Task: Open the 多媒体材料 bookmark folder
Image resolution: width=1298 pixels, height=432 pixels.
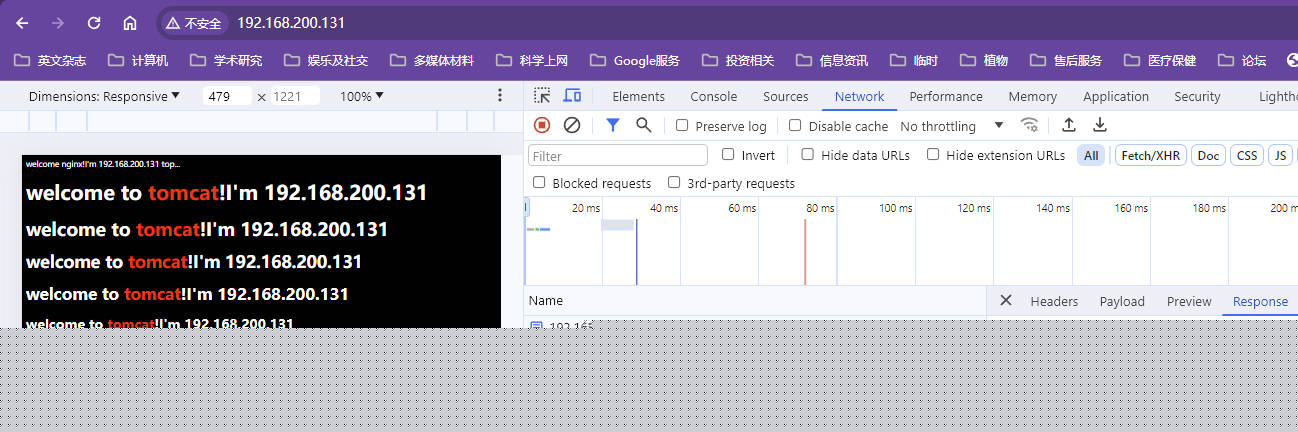Action: pyautogui.click(x=432, y=61)
